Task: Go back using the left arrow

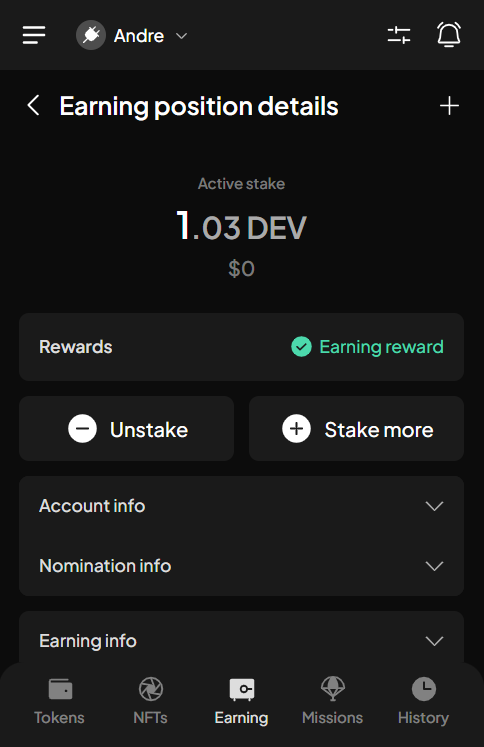Action: tap(33, 105)
